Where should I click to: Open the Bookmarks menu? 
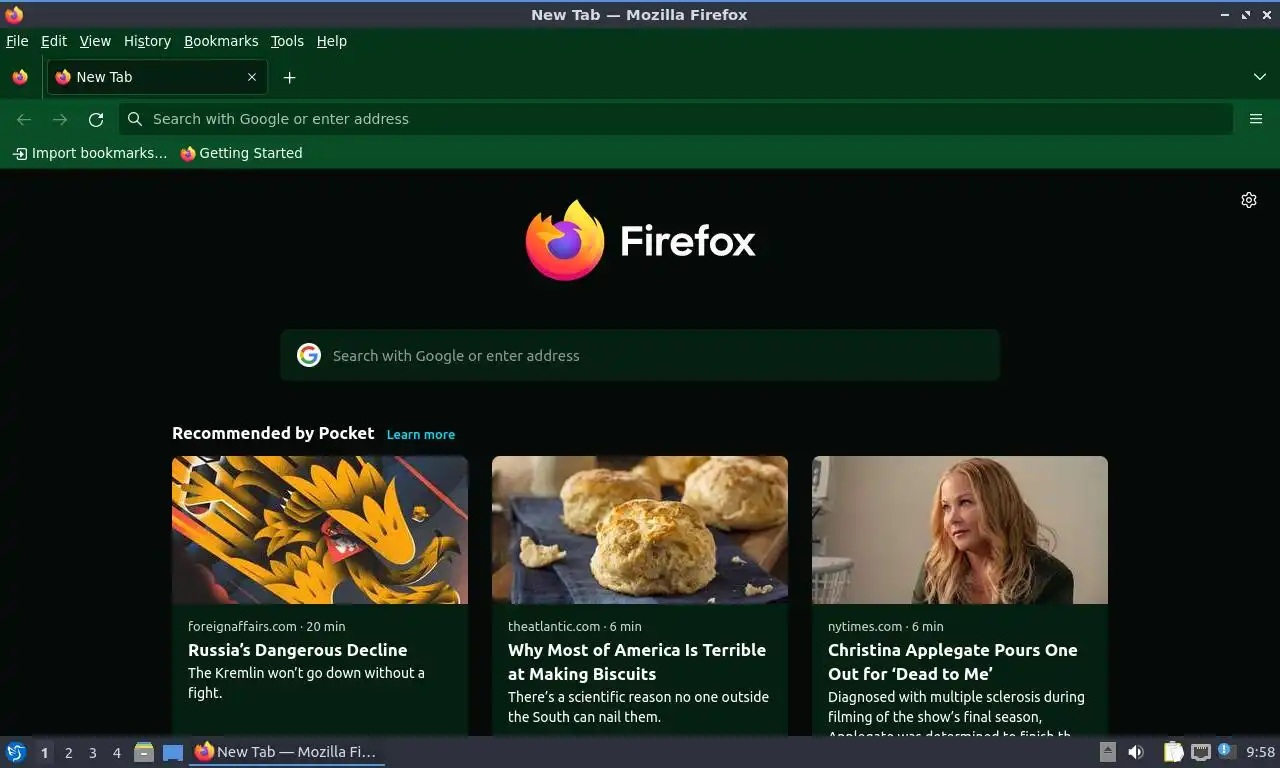point(221,41)
